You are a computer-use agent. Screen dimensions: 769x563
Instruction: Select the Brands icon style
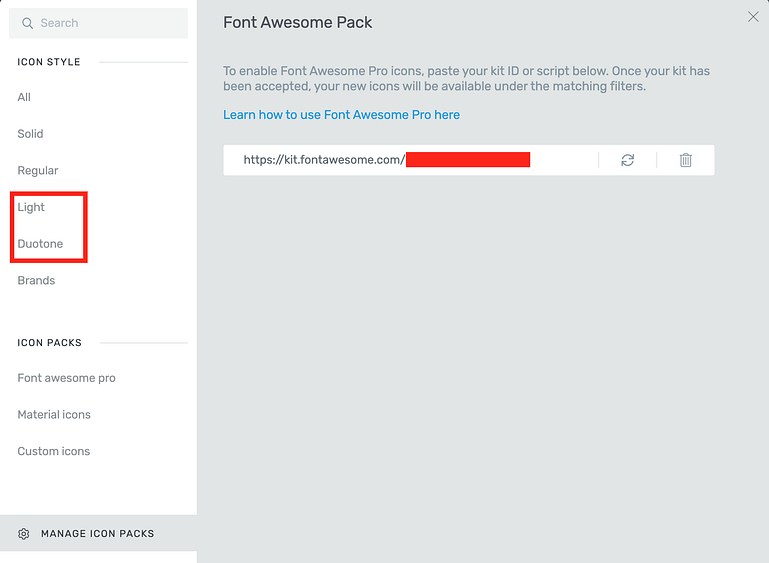coord(36,281)
